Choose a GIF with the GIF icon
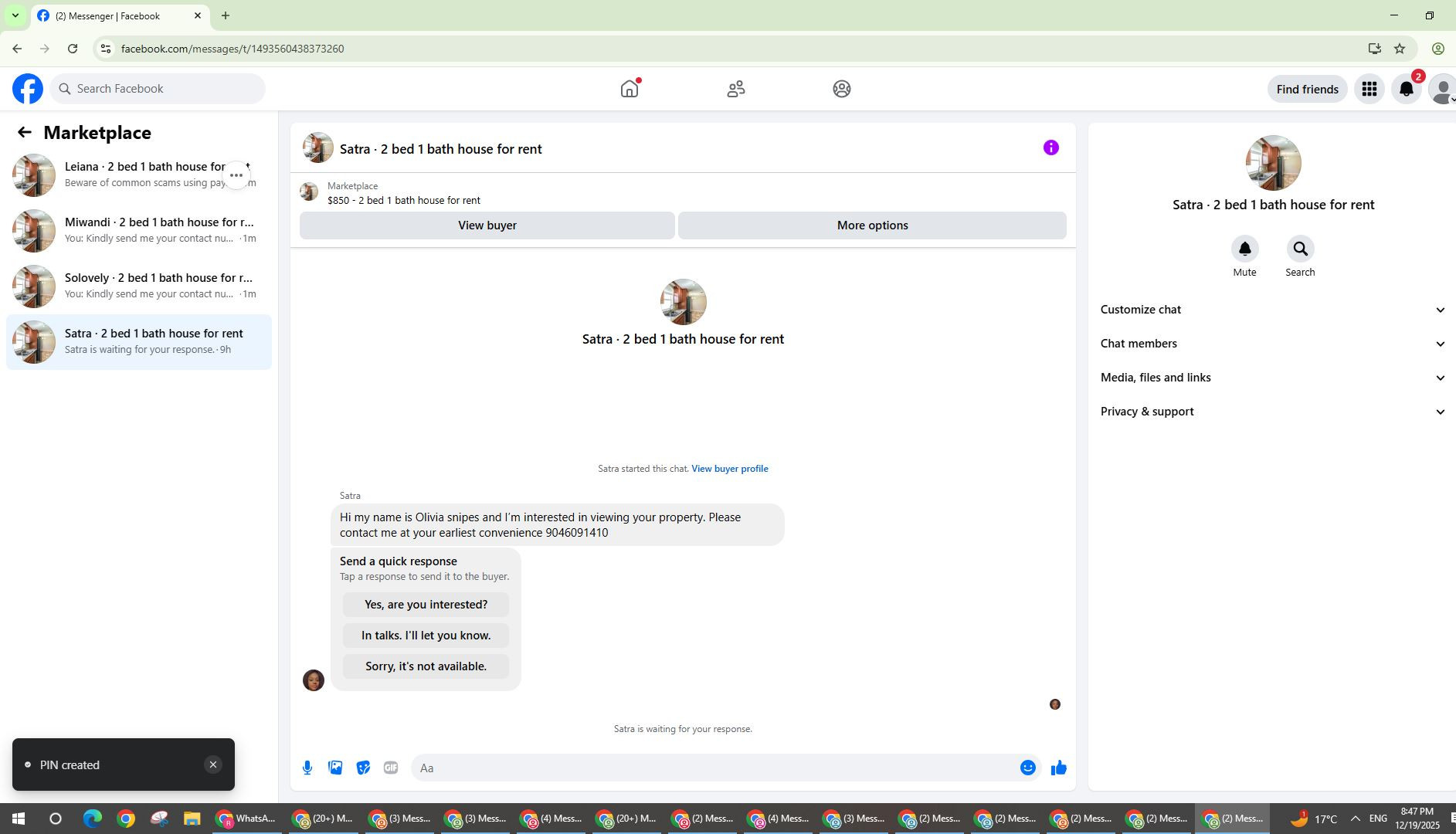The image size is (1456, 834). pyautogui.click(x=391, y=768)
